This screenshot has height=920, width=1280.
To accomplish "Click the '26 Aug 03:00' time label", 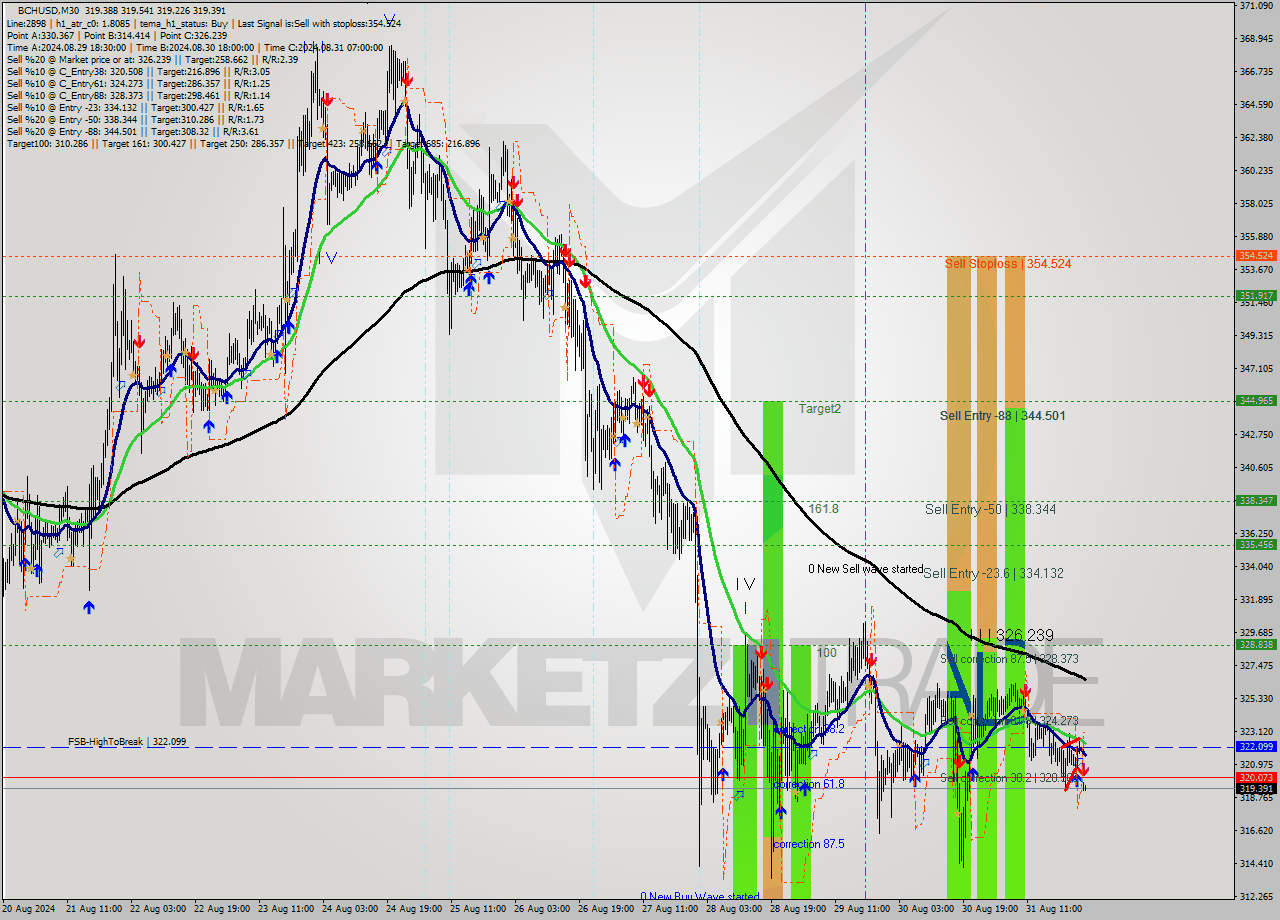I will [541, 910].
